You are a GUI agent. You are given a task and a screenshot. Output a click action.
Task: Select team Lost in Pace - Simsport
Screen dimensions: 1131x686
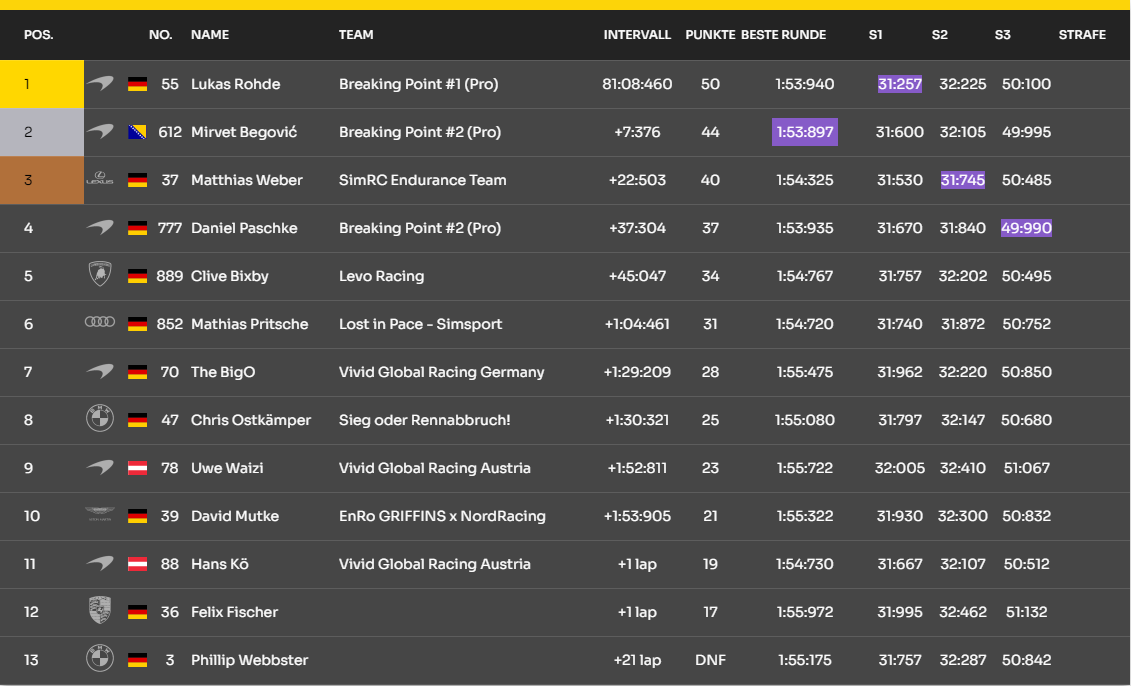[x=420, y=324]
